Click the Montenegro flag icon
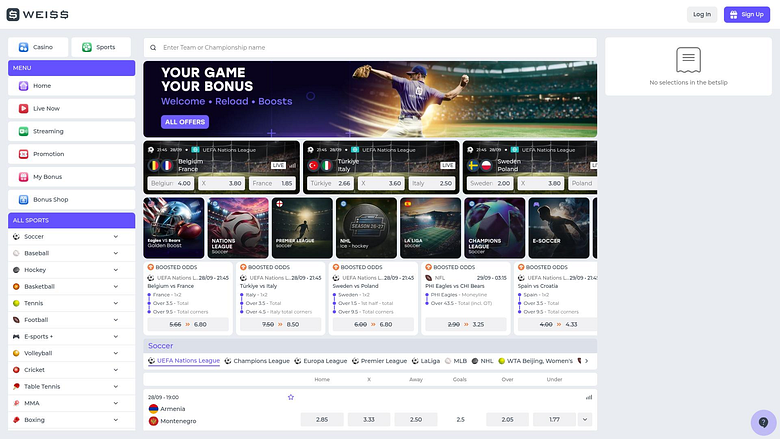This screenshot has height=439, width=780. point(153,421)
